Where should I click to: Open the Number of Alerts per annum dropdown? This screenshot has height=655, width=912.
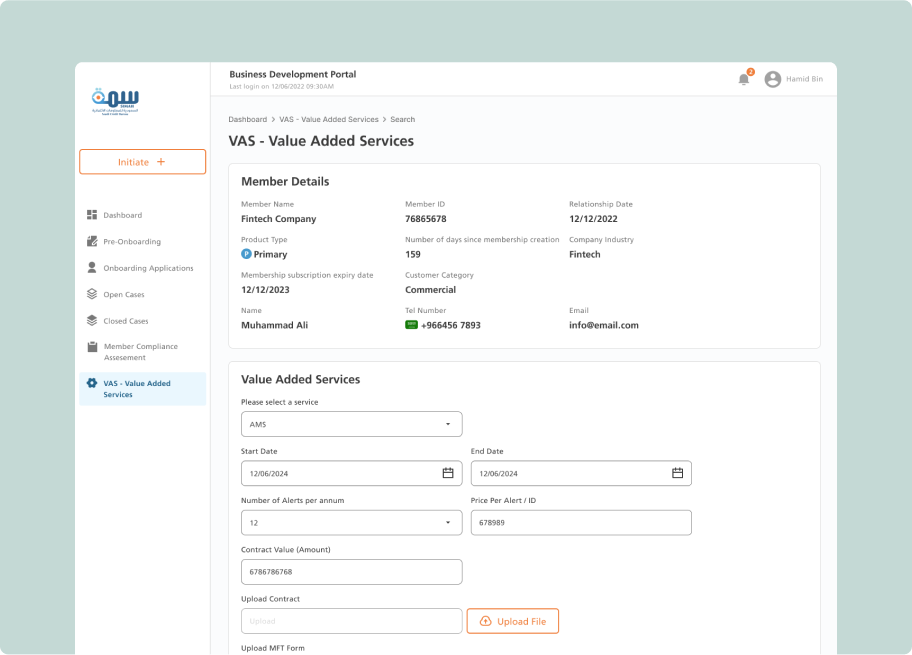[351, 522]
